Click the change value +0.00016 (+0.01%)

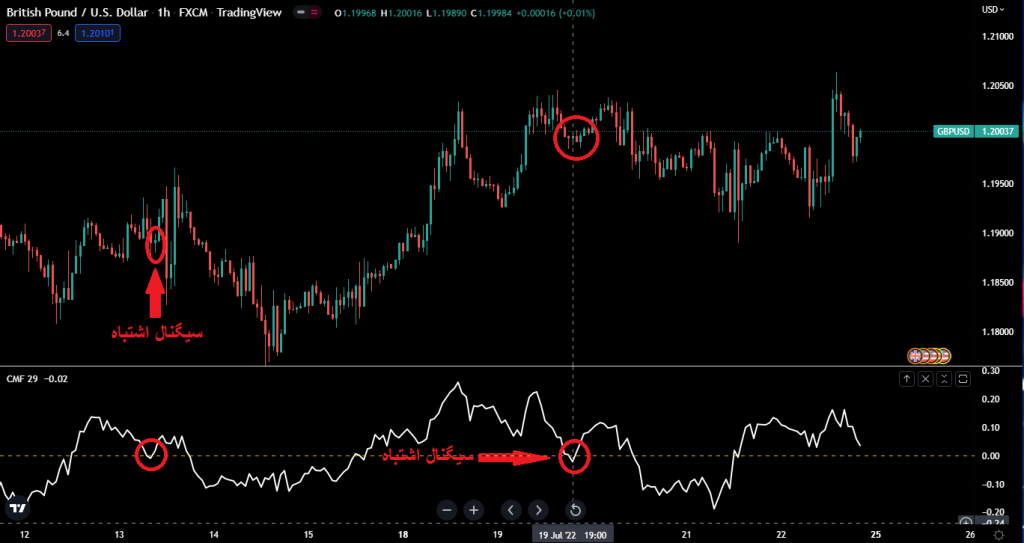click(556, 13)
